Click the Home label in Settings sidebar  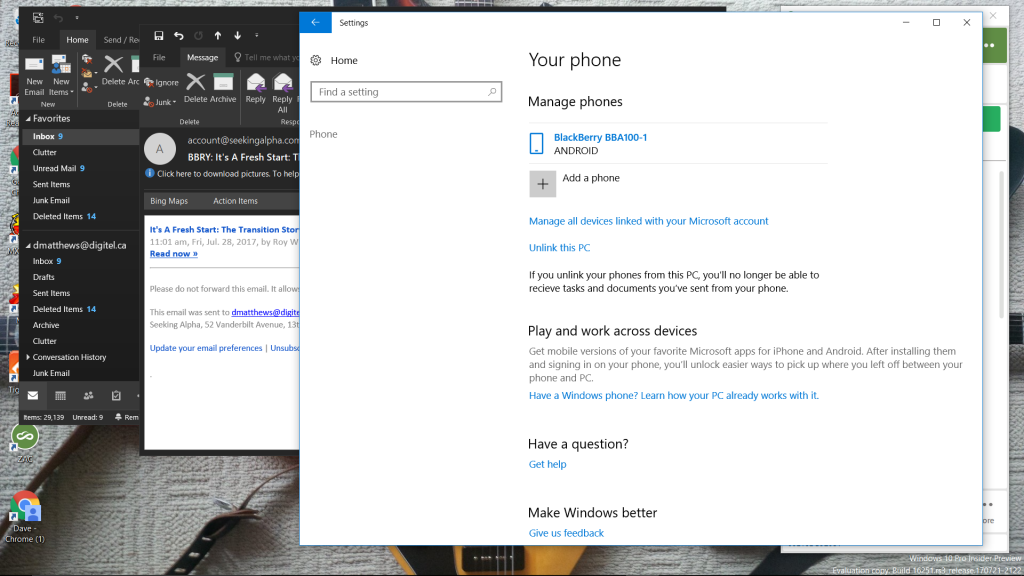click(344, 60)
